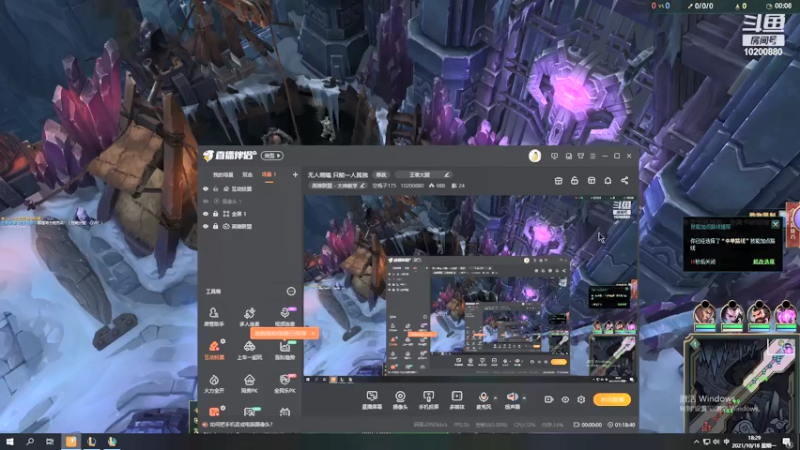Add a camera source
This screenshot has height=450, width=800.
pos(400,400)
